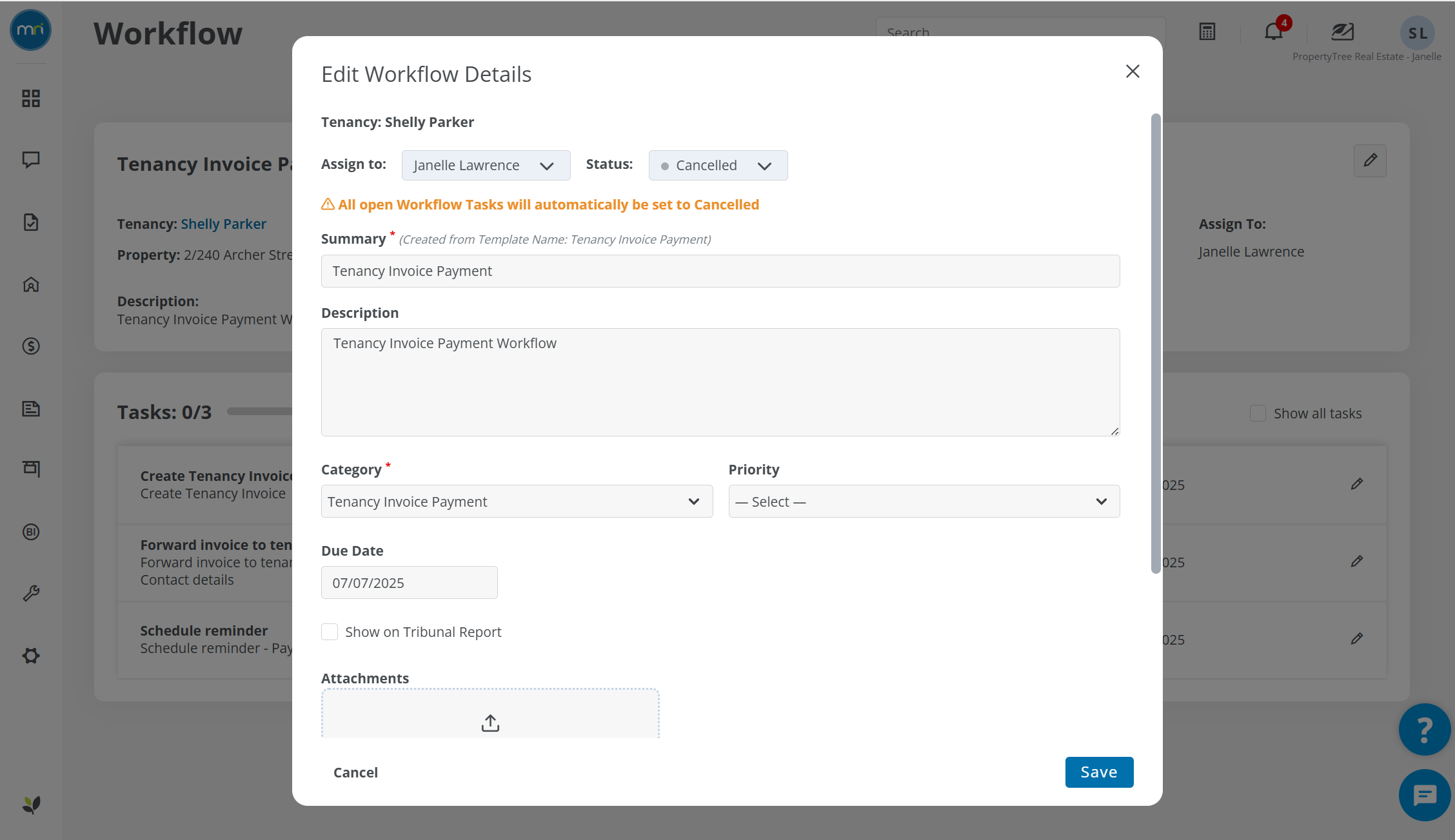The width and height of the screenshot is (1455, 840).
Task: Open the help question mark bubble
Action: pos(1425,729)
